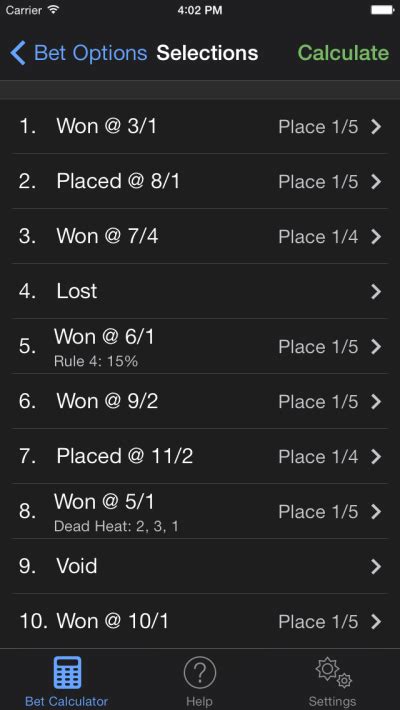Open selection 6 Won @ 9/2

pyautogui.click(x=200, y=401)
